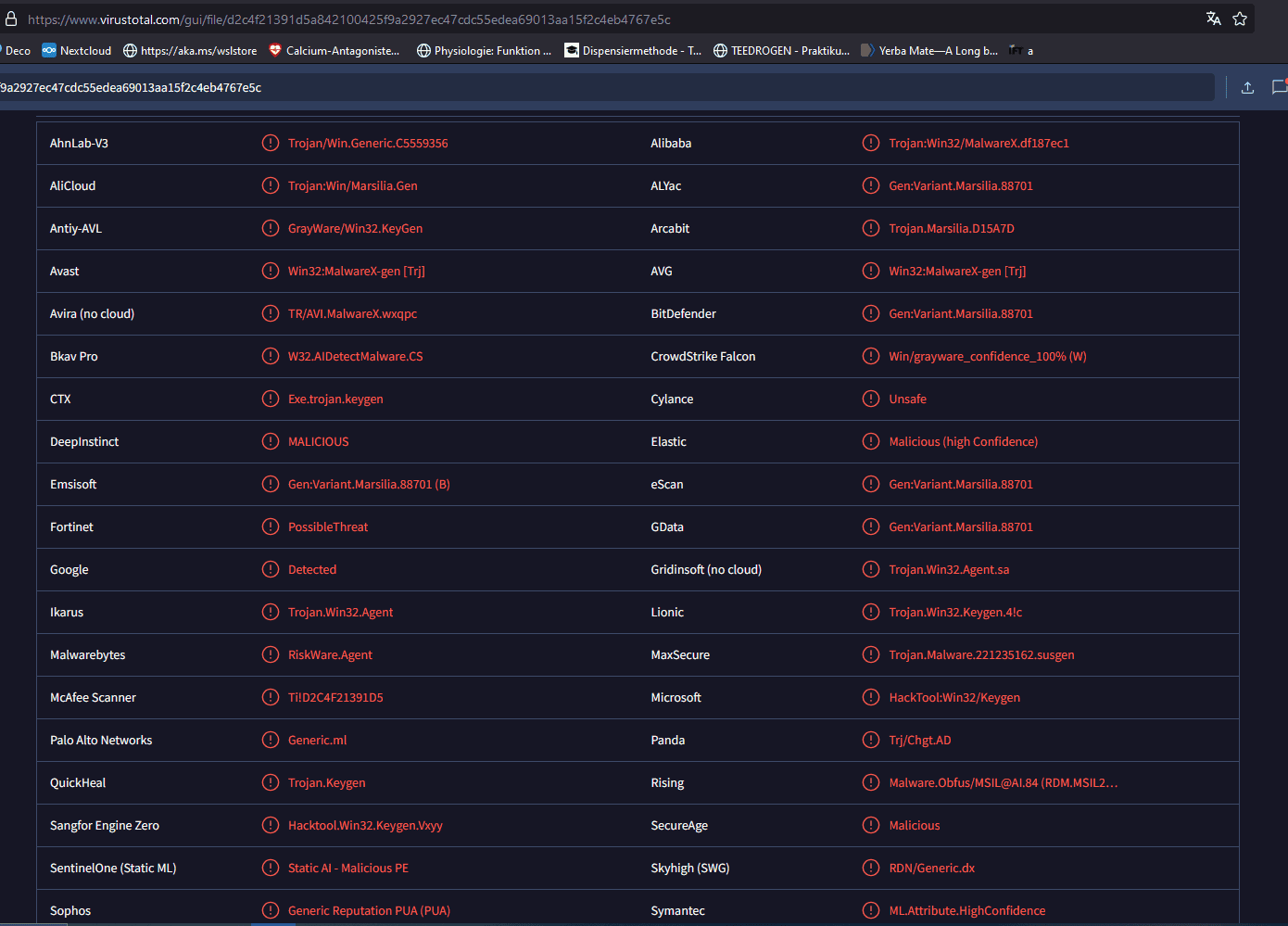Click the alert icon beside PossibleThreat

click(271, 526)
